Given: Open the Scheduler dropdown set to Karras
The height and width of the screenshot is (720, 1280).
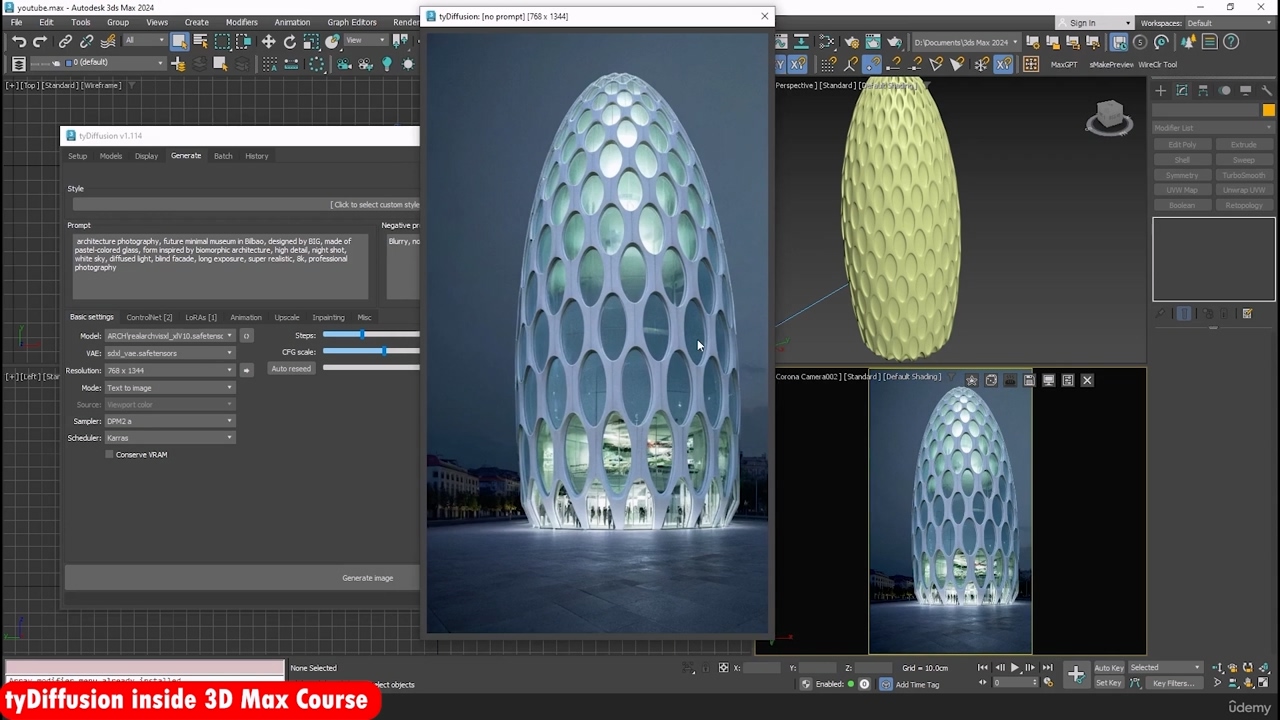Looking at the screenshot, I should coord(169,438).
